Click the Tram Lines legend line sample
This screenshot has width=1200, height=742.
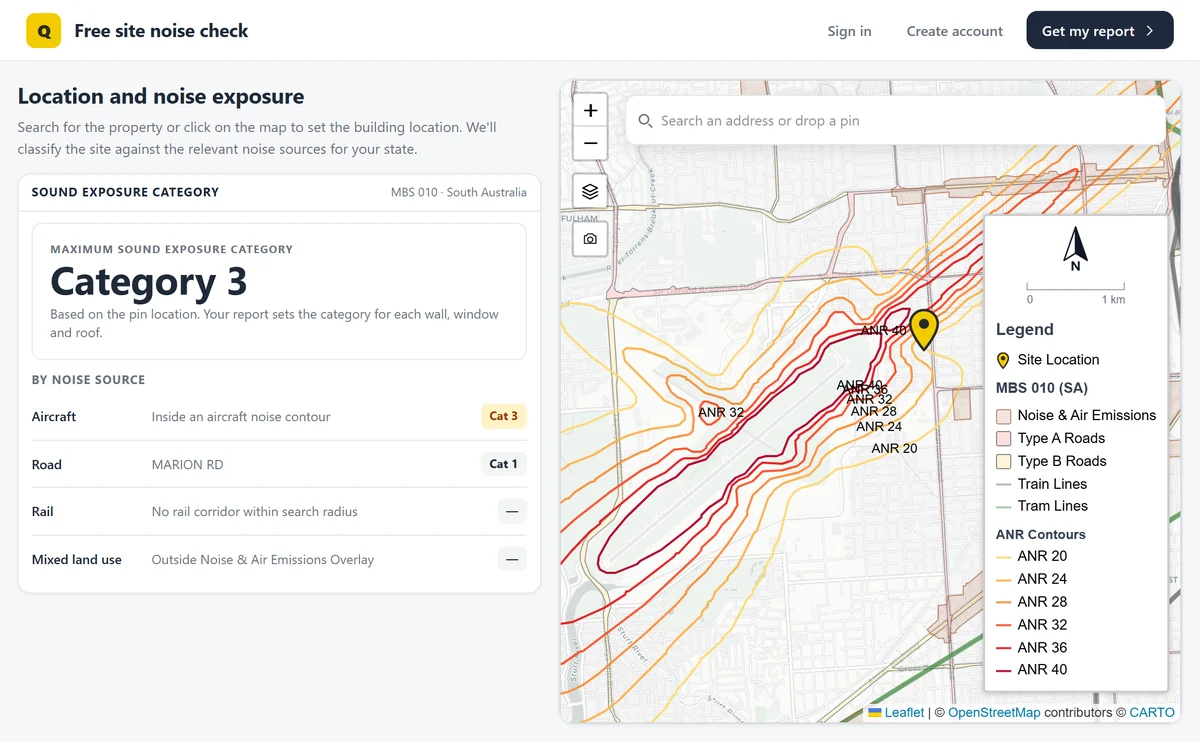click(1004, 507)
